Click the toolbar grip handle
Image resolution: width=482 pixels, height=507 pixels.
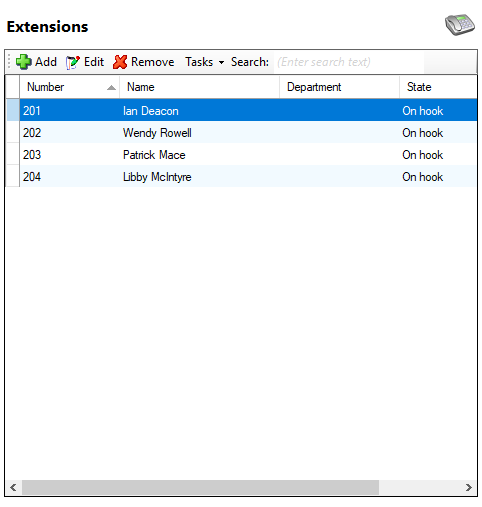click(x=9, y=62)
